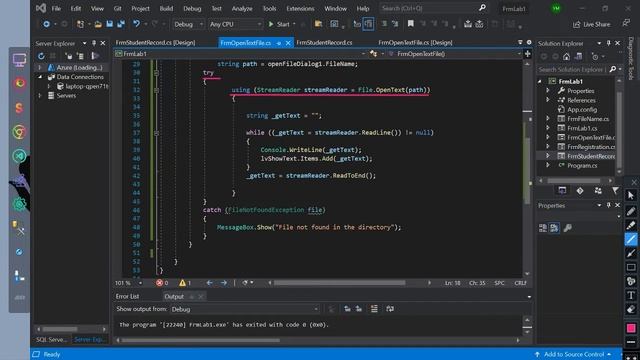Screen dimensions: 640x360
Task: Open the Any CPU platform dropdown
Action: pyautogui.click(x=235, y=24)
